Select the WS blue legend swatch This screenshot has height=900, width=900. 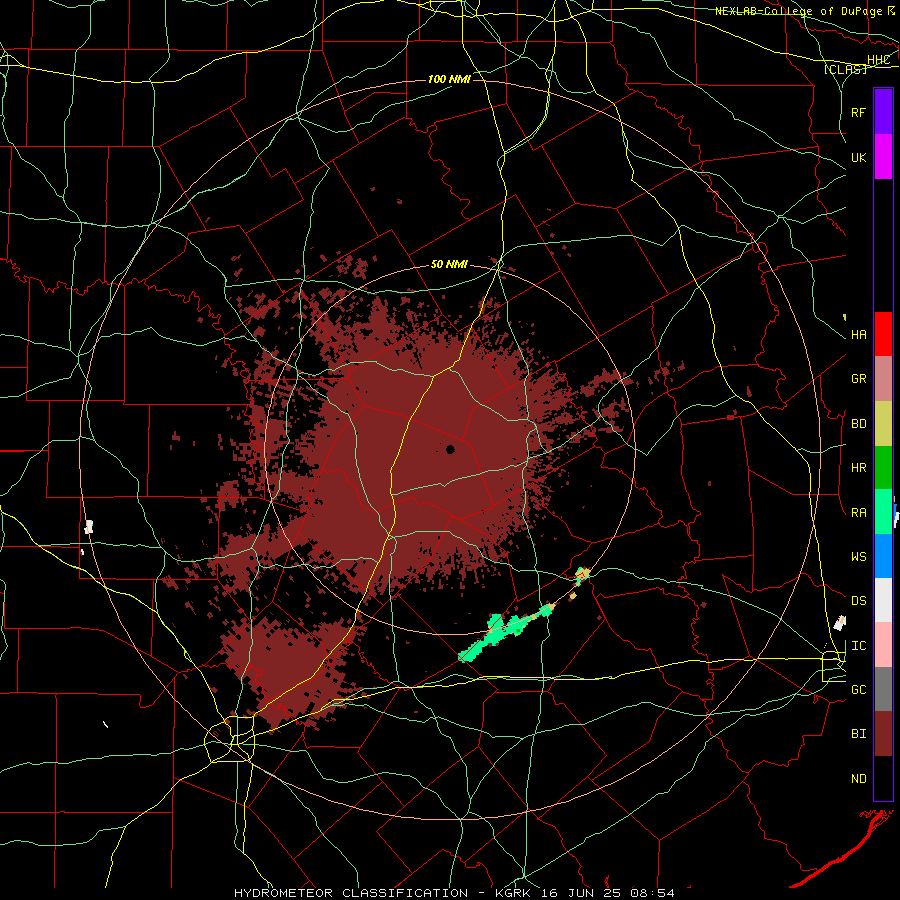pyautogui.click(x=883, y=556)
